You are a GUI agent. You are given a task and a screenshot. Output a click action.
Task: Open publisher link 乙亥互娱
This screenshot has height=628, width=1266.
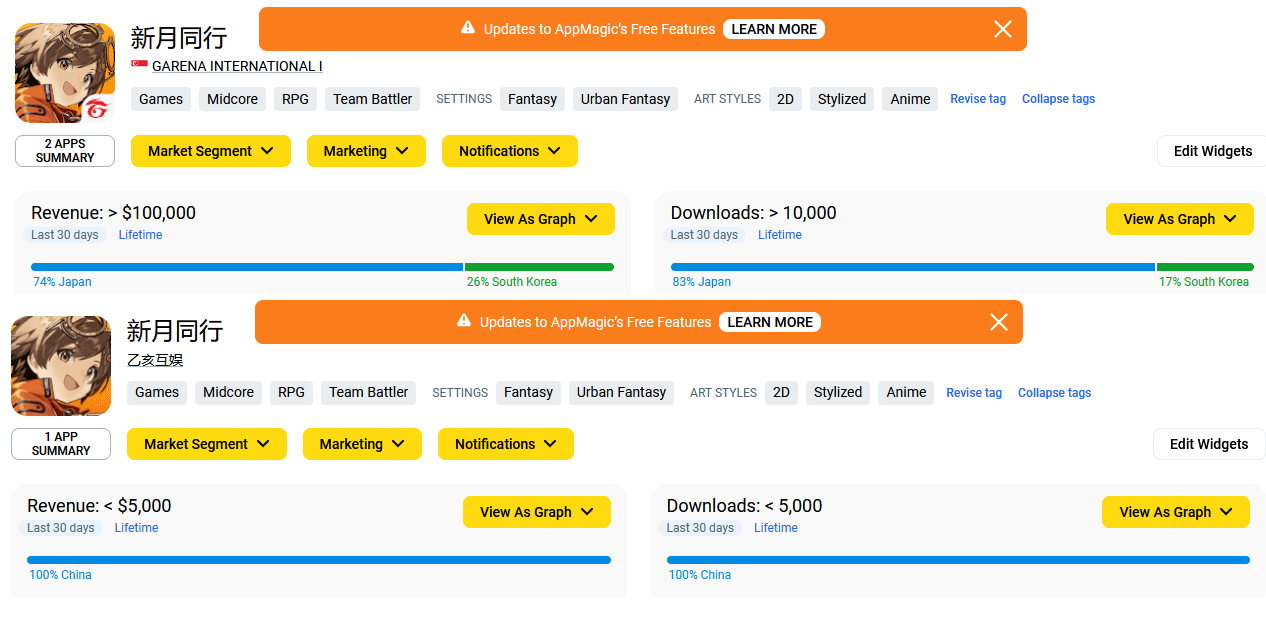155,360
